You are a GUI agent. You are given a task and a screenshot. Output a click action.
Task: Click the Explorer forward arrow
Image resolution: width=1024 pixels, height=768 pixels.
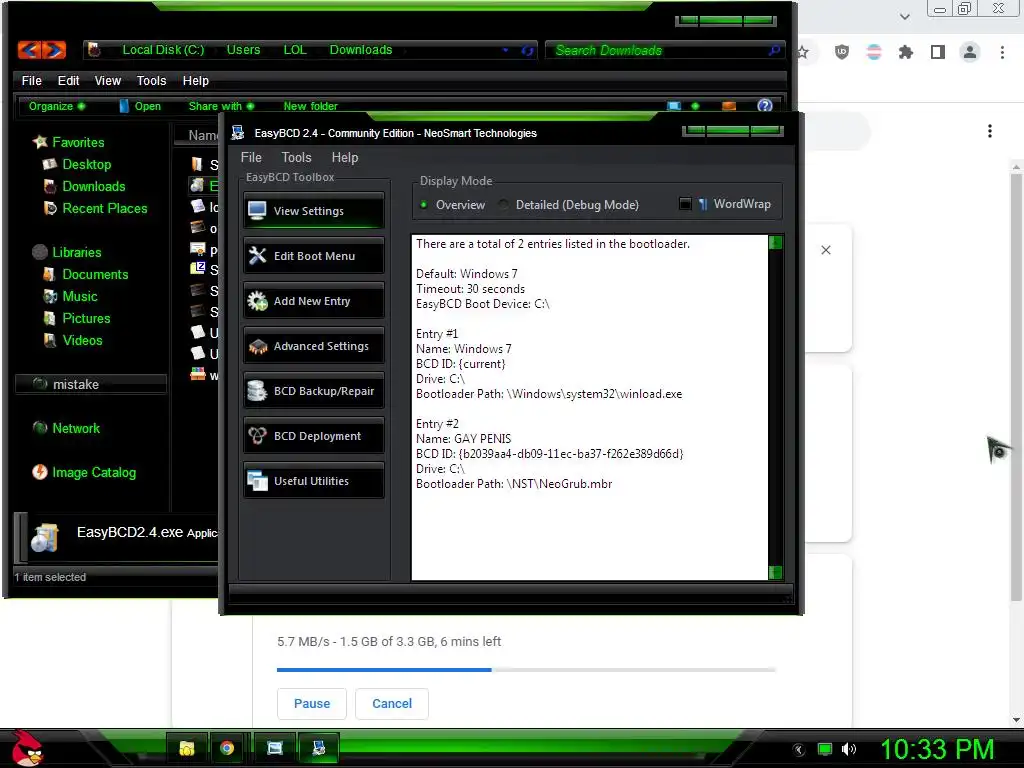pyautogui.click(x=54, y=50)
